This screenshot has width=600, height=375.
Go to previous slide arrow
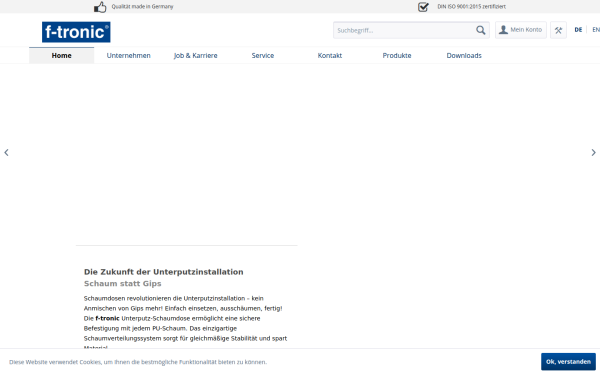pos(6,152)
